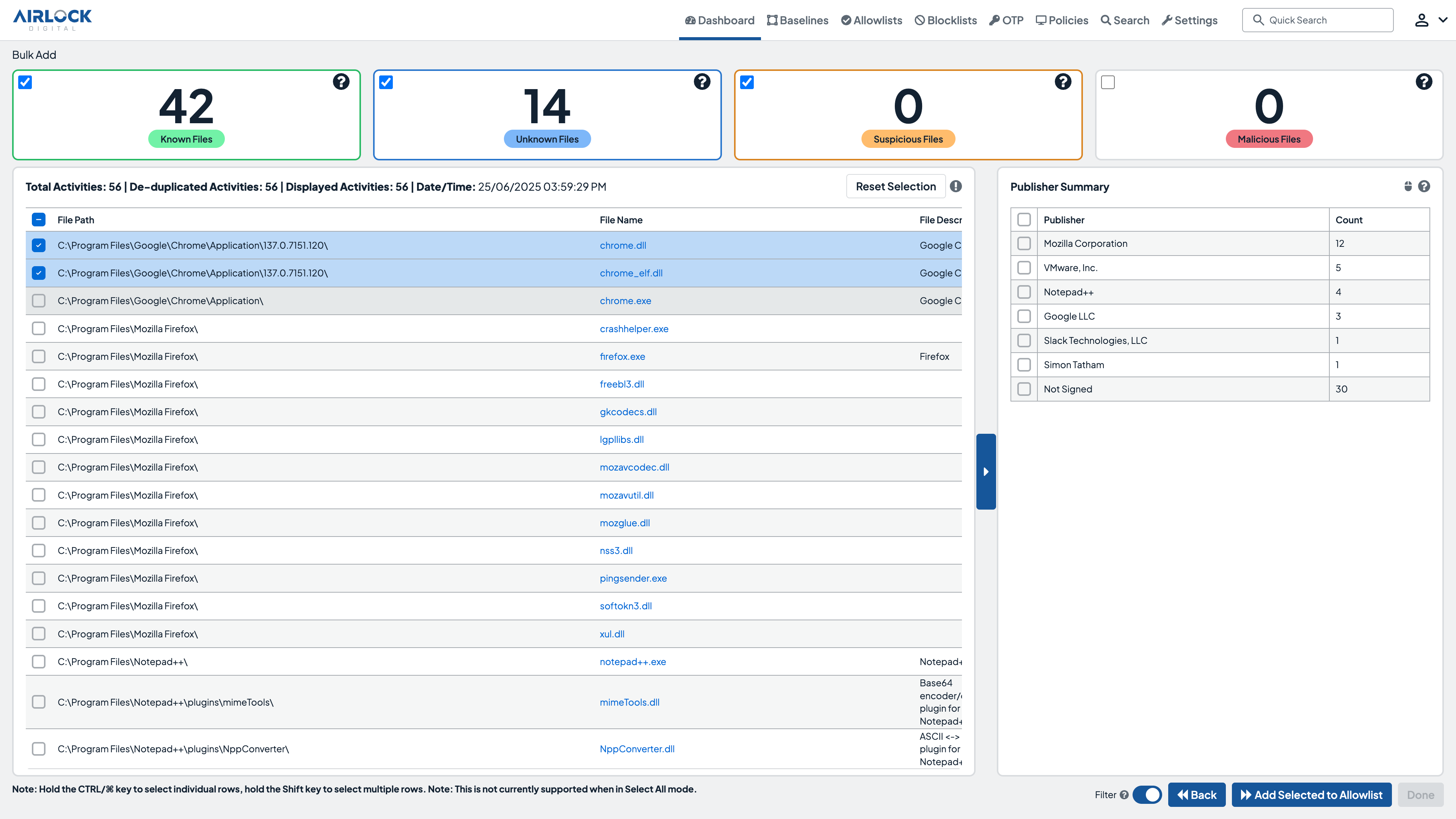Screen dimensions: 1456x819
Task: Expand the user account dropdown chevron
Action: [1443, 20]
